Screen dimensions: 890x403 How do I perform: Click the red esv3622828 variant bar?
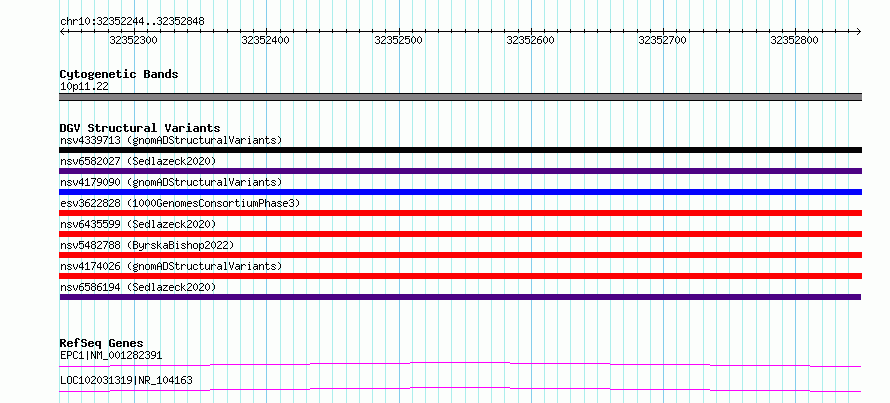tap(460, 213)
